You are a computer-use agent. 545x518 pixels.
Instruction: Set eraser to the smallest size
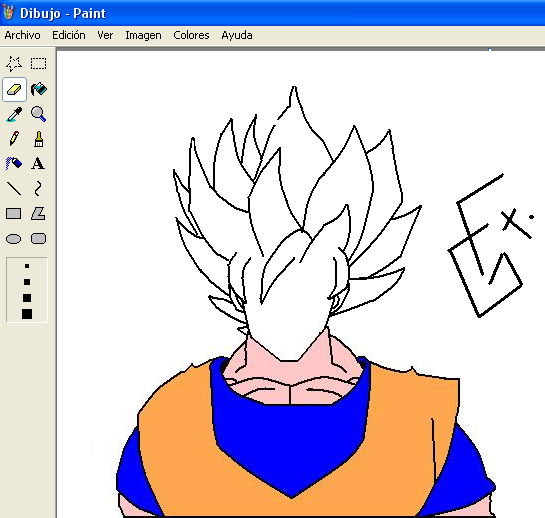[27, 266]
